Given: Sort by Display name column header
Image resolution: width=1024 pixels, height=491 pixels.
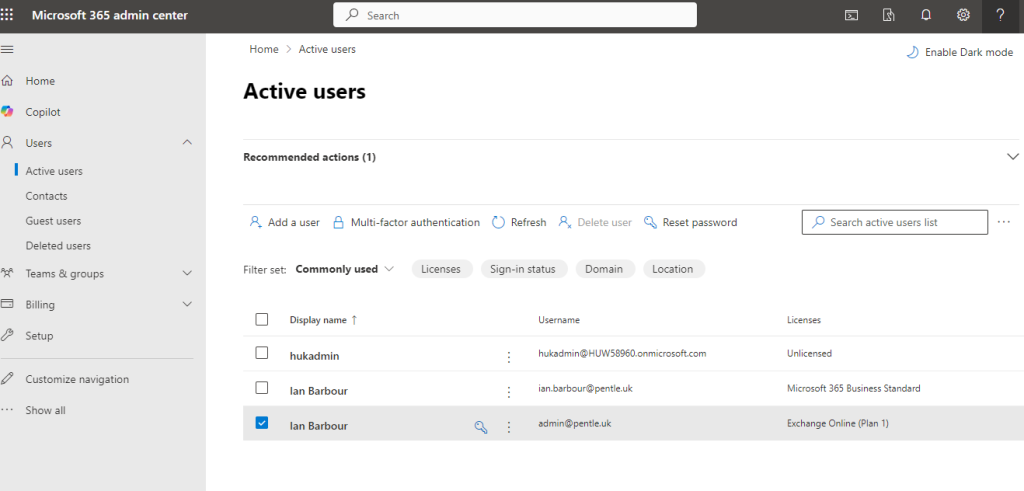Looking at the screenshot, I should (x=323, y=320).
